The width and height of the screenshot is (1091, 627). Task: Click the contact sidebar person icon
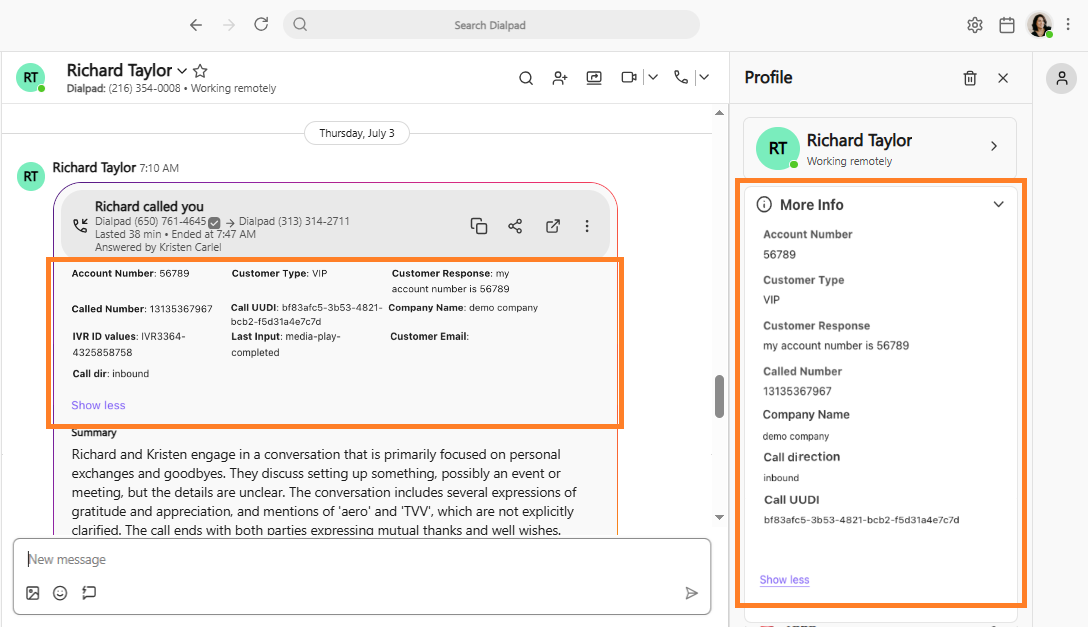pos(1061,79)
